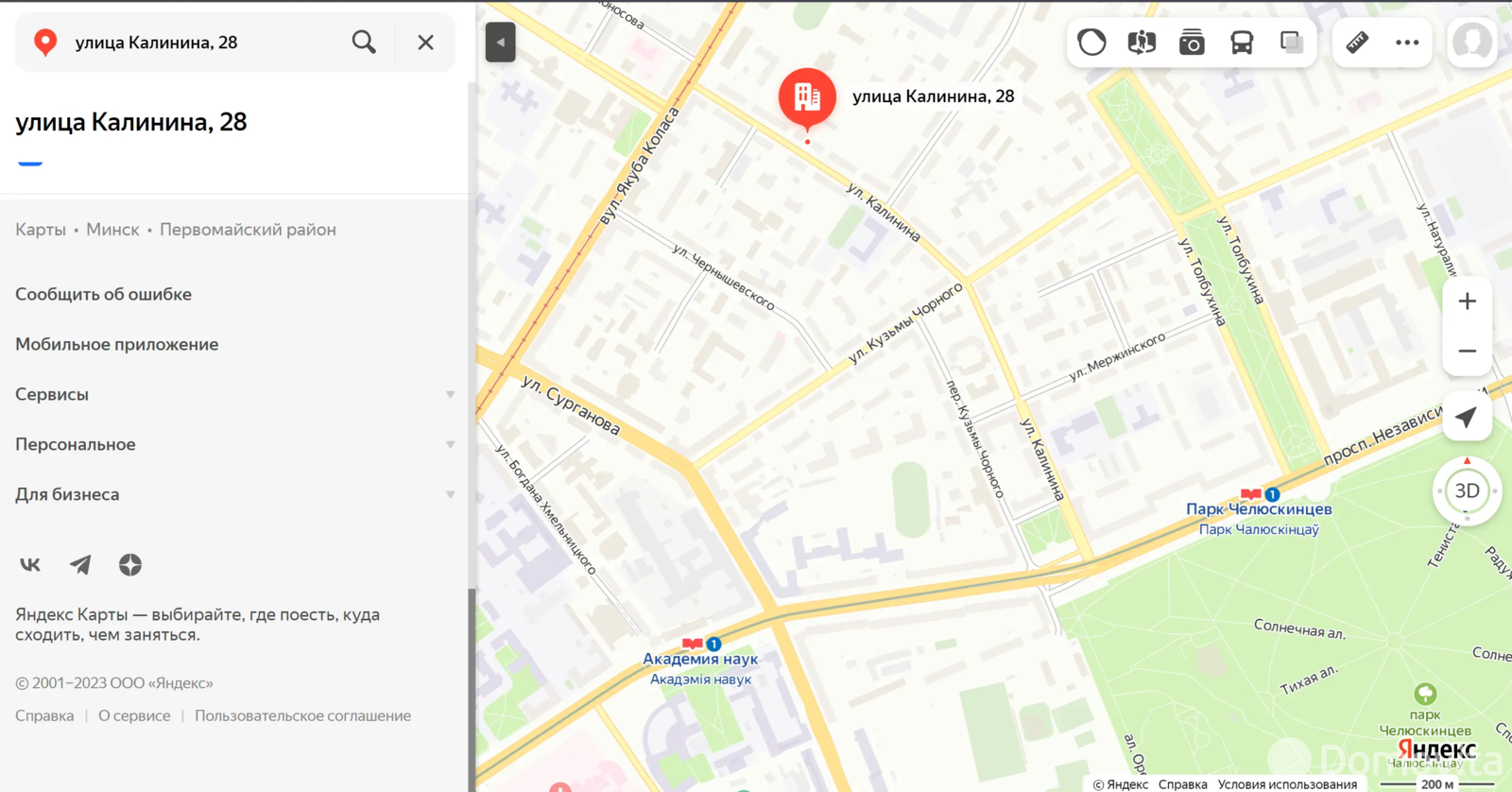Viewport: 1512px width, 792px height.
Task: Collapse the side panel with the arrow button
Action: [x=500, y=42]
